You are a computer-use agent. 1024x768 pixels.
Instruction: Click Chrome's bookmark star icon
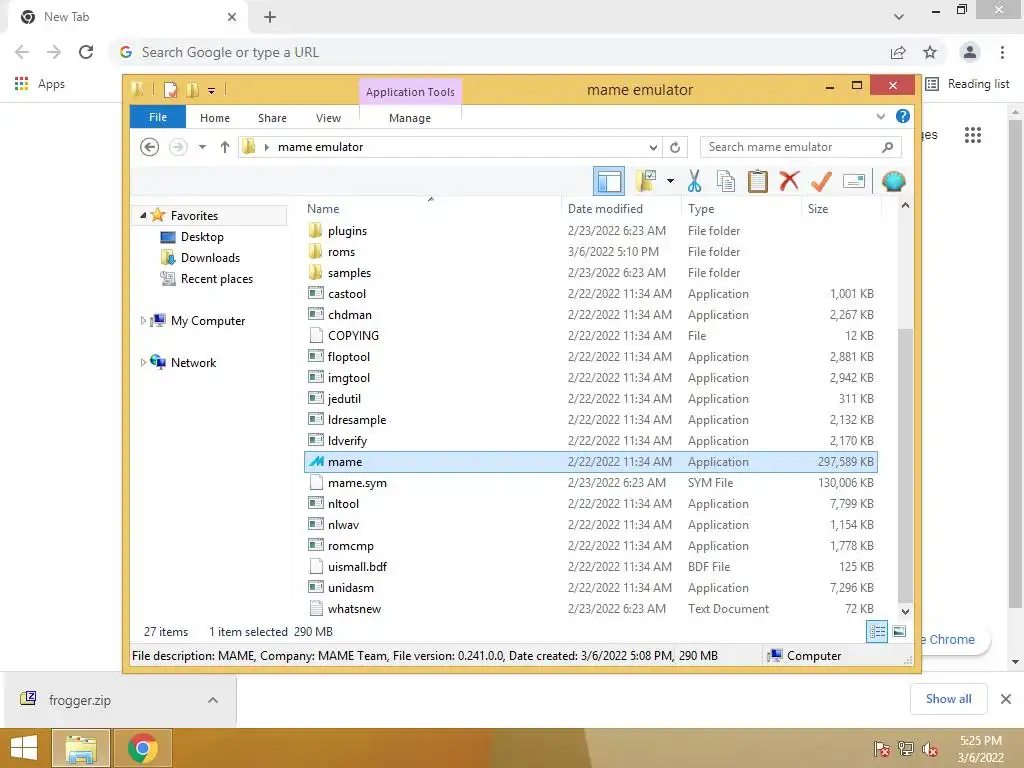pyautogui.click(x=930, y=52)
